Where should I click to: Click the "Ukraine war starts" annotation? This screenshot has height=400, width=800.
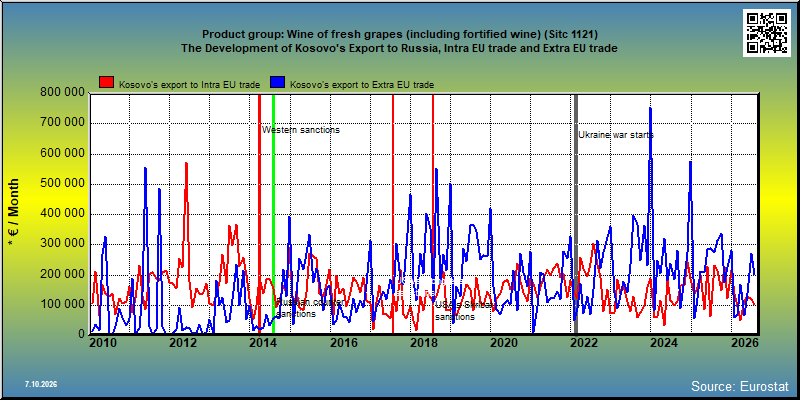[x=616, y=135]
